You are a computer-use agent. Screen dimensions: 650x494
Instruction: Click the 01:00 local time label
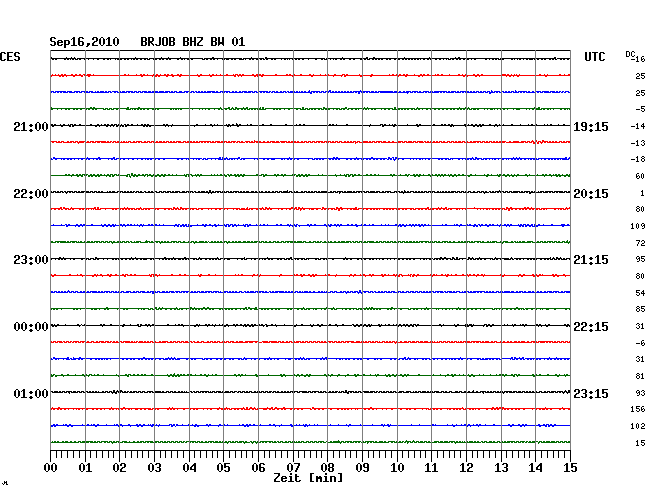31,393
